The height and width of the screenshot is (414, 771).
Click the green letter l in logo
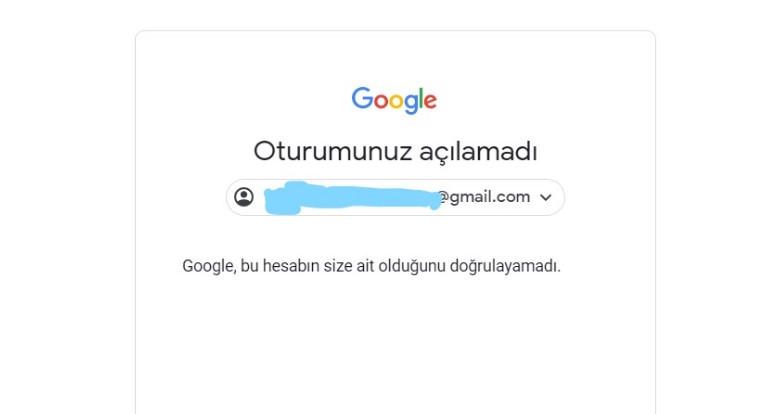420,98
